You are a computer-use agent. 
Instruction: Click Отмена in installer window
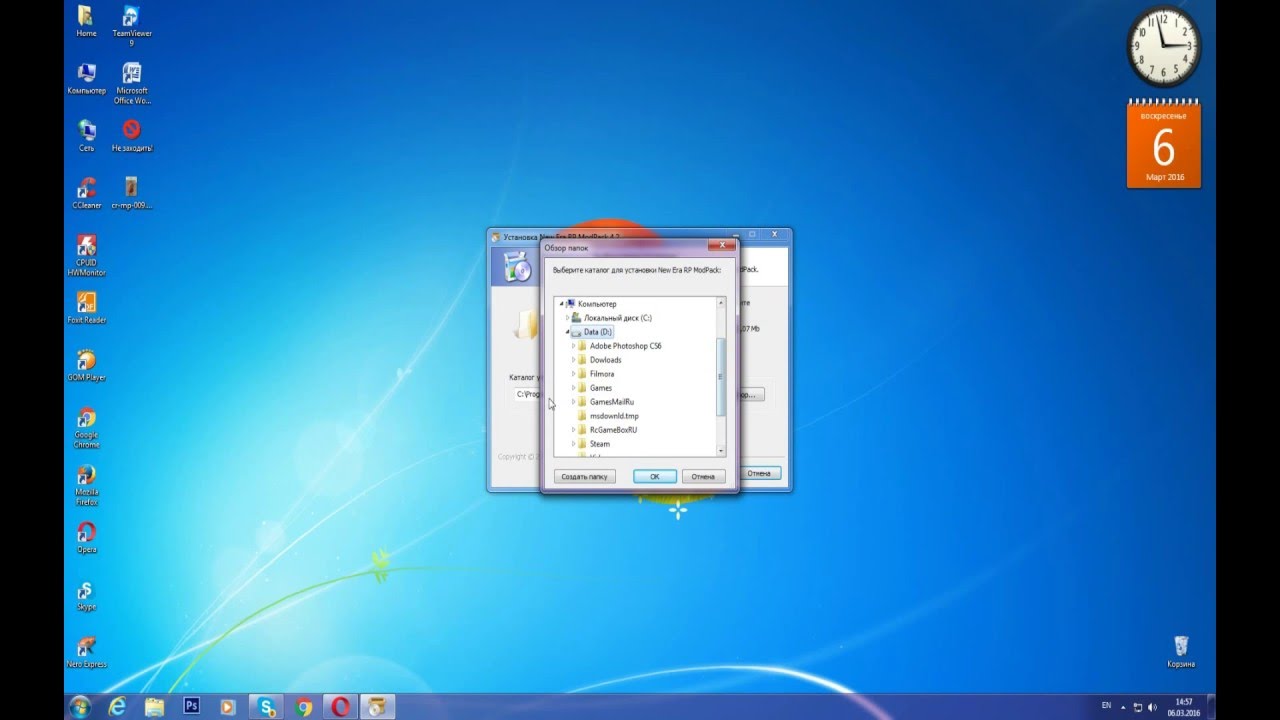pyautogui.click(x=759, y=473)
